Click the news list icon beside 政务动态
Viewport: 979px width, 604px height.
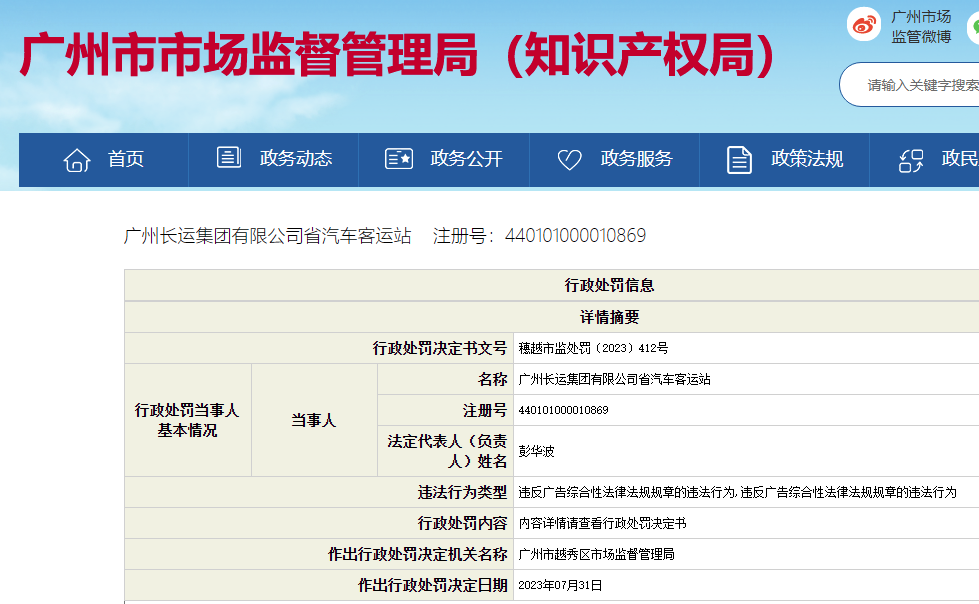coord(229,158)
